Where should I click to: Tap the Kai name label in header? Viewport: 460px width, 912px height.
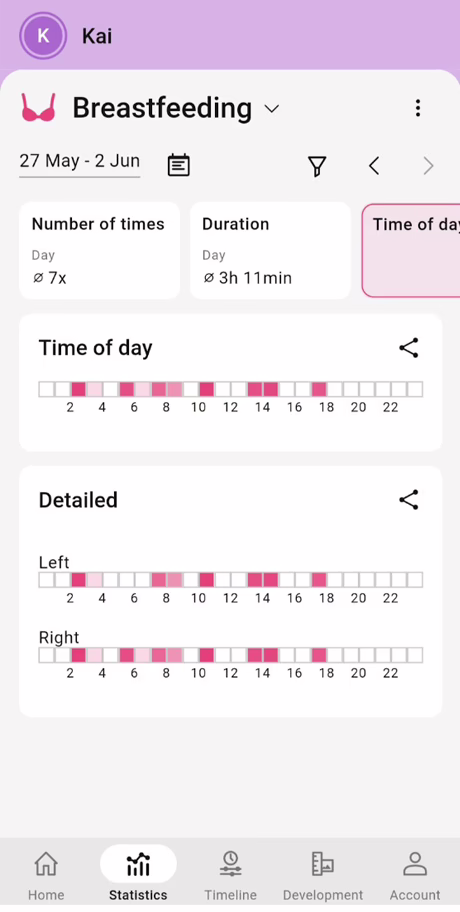[x=97, y=36]
